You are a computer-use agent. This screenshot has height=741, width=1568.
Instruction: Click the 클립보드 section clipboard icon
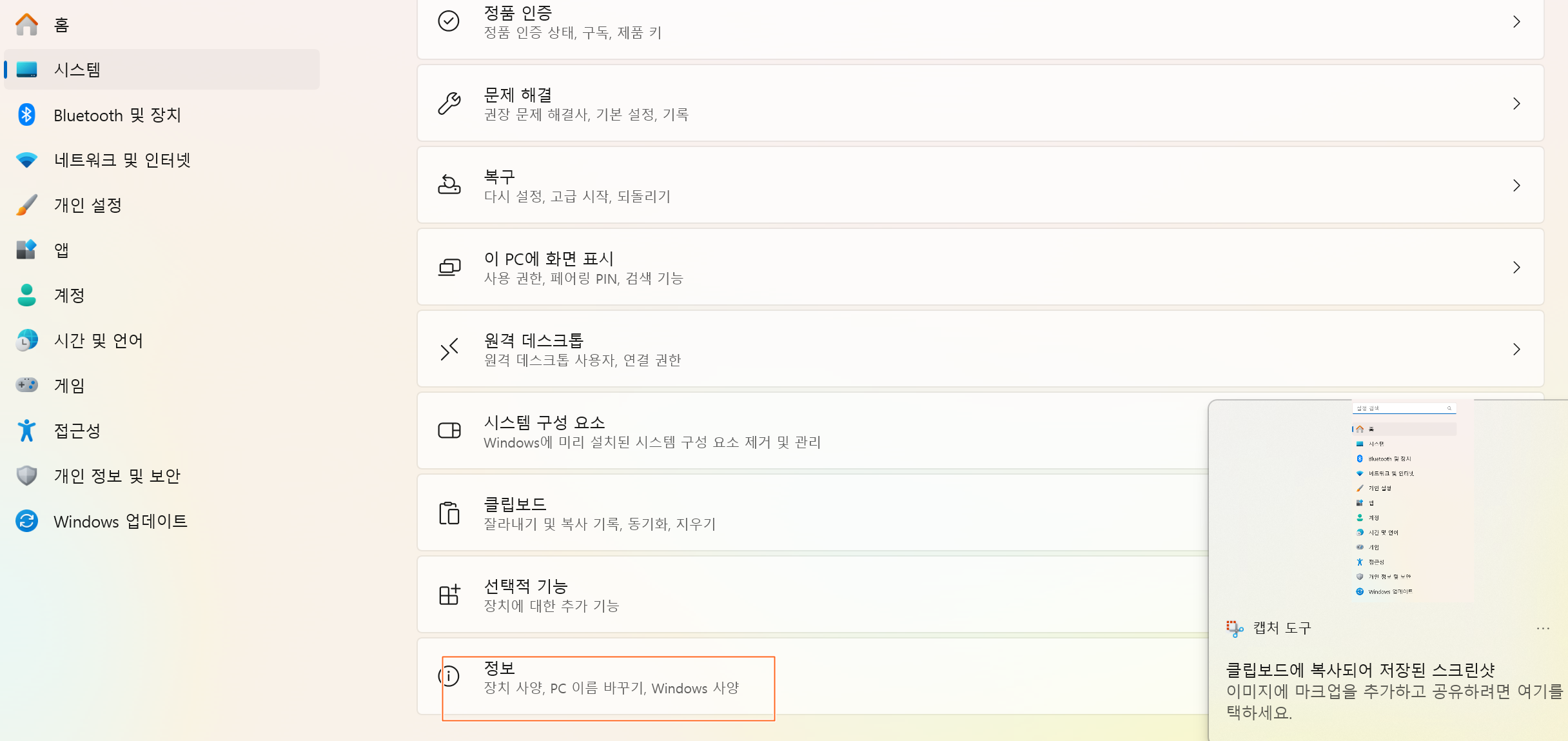point(449,512)
